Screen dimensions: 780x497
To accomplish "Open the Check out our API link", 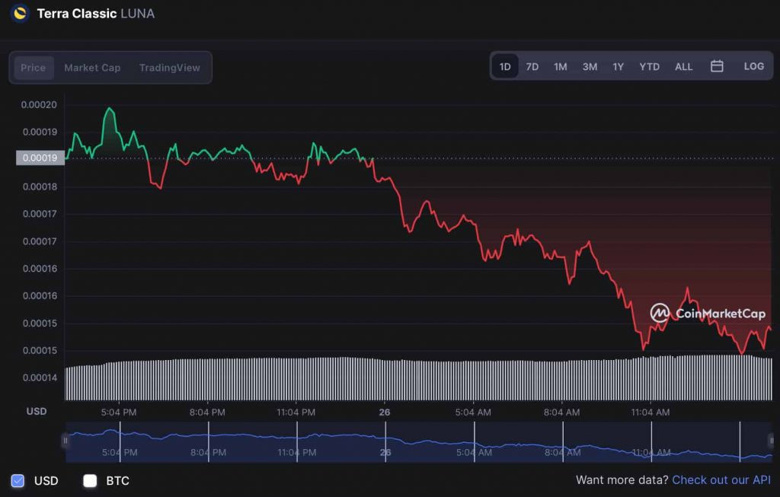I will 721,481.
